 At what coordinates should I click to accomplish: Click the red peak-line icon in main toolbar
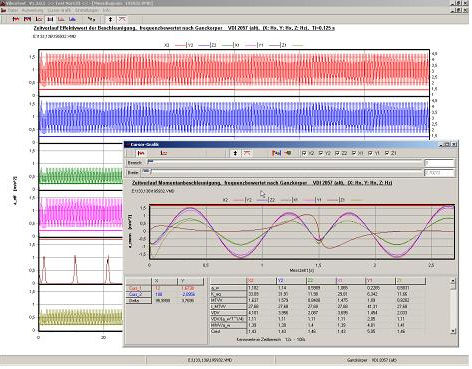pyautogui.click(x=122, y=19)
